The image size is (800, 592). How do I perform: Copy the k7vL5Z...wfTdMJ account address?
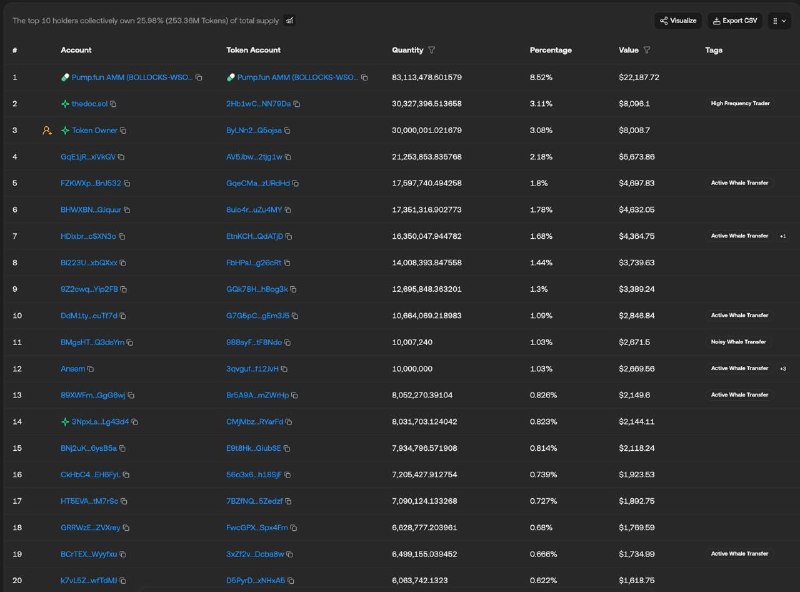[123, 581]
